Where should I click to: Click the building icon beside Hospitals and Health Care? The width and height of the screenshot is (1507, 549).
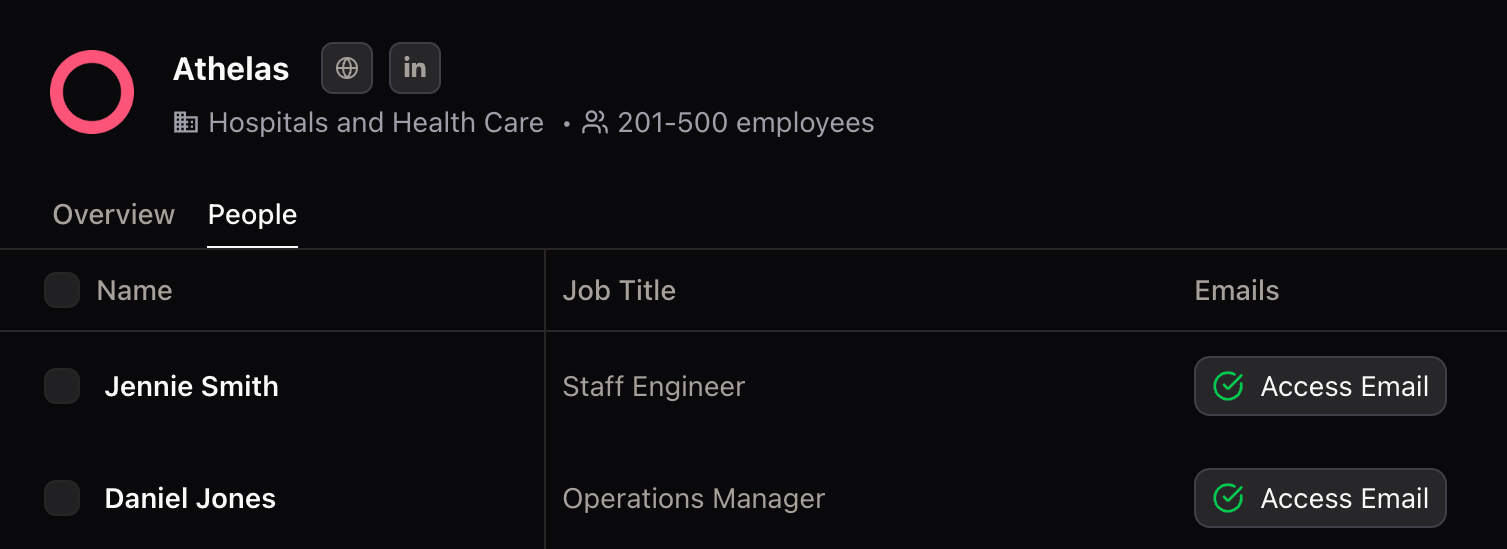[x=186, y=123]
